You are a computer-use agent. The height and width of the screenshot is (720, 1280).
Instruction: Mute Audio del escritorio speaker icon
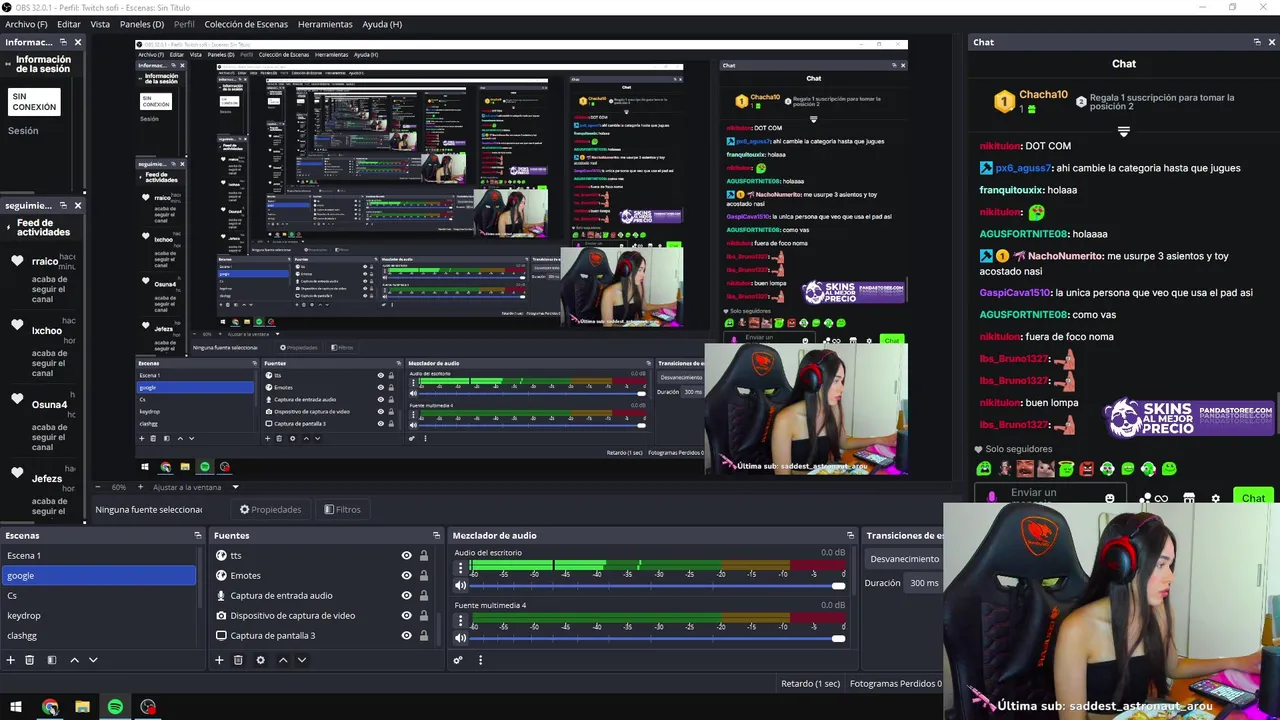(x=461, y=586)
